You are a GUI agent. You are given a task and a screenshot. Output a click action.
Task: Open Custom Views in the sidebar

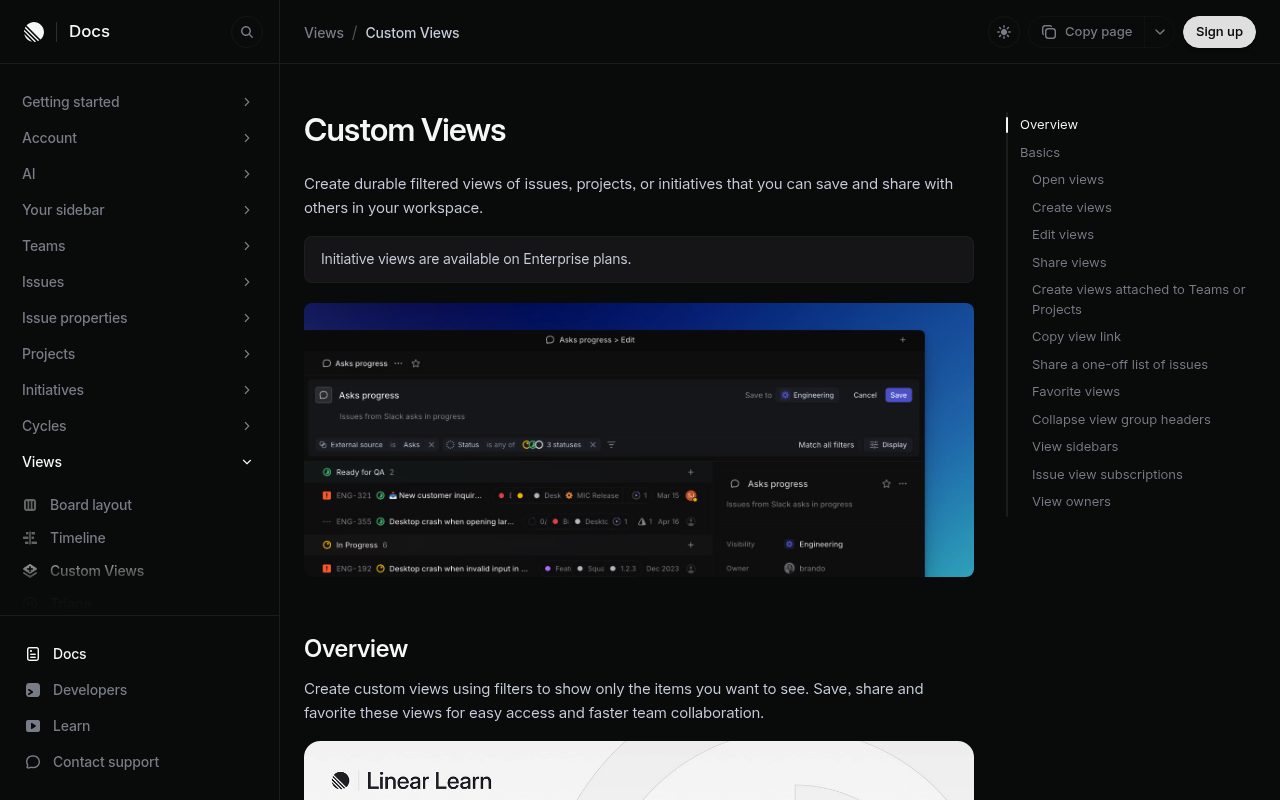coord(97,571)
